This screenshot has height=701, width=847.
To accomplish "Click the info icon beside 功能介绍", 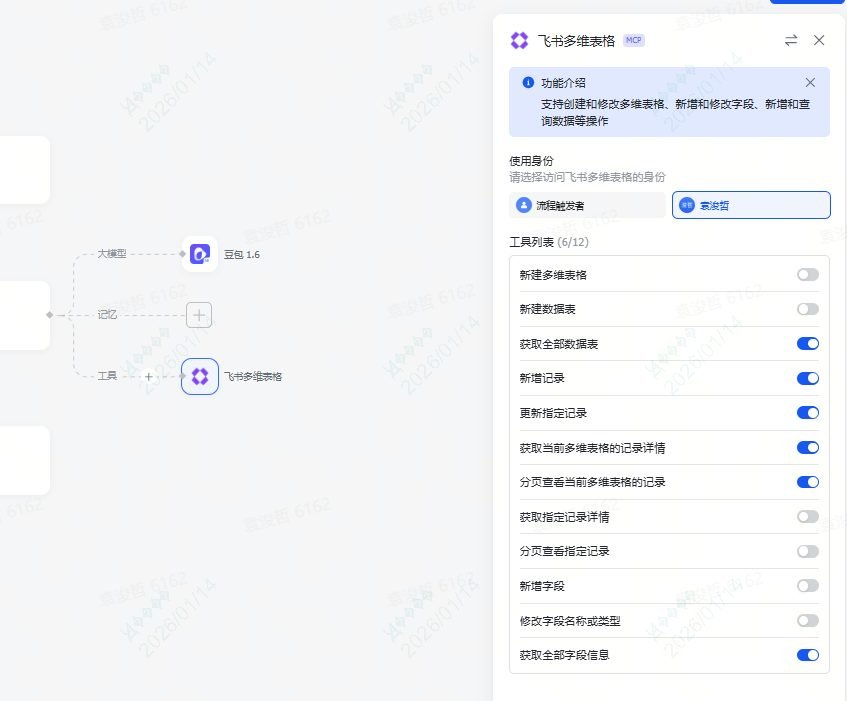I will 528,83.
